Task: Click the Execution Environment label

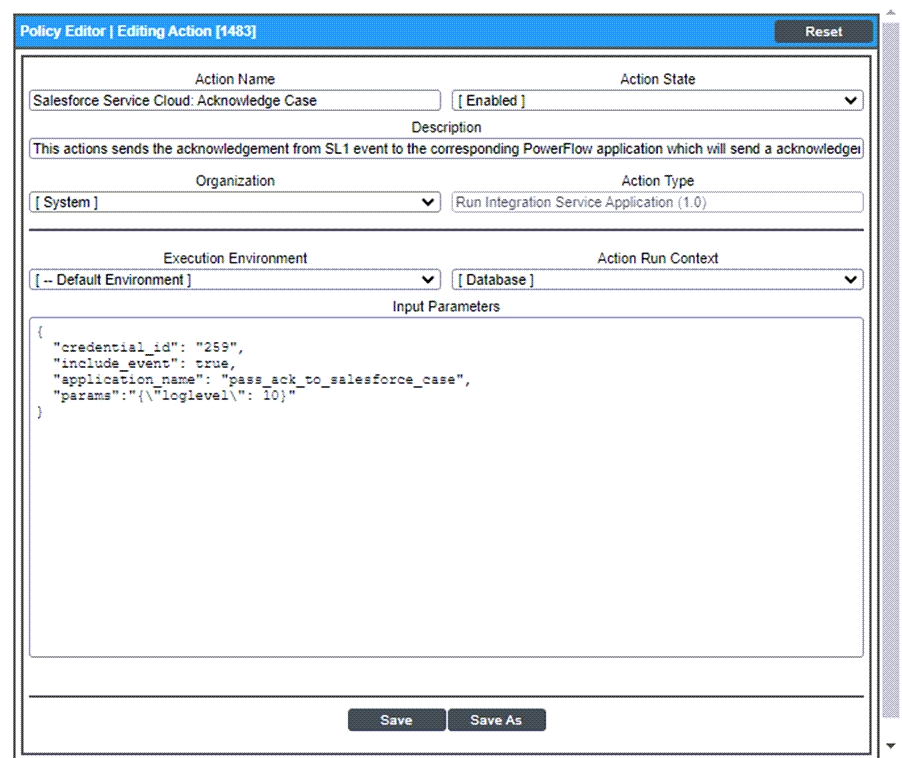Action: 235,258
